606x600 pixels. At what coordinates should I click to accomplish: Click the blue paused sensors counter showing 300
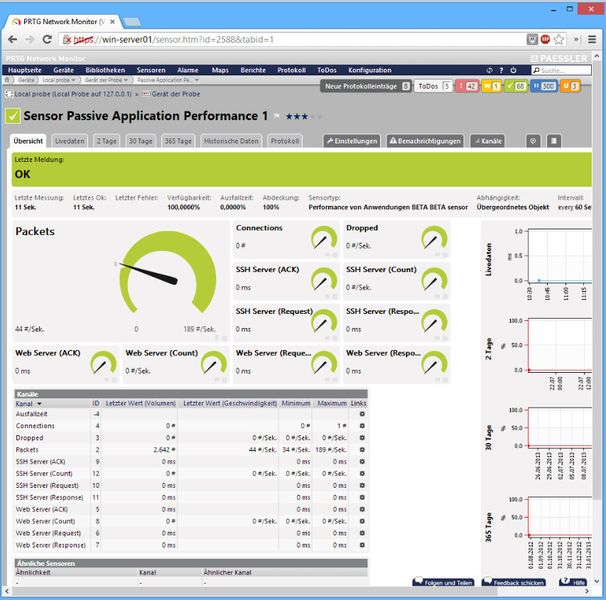point(544,86)
